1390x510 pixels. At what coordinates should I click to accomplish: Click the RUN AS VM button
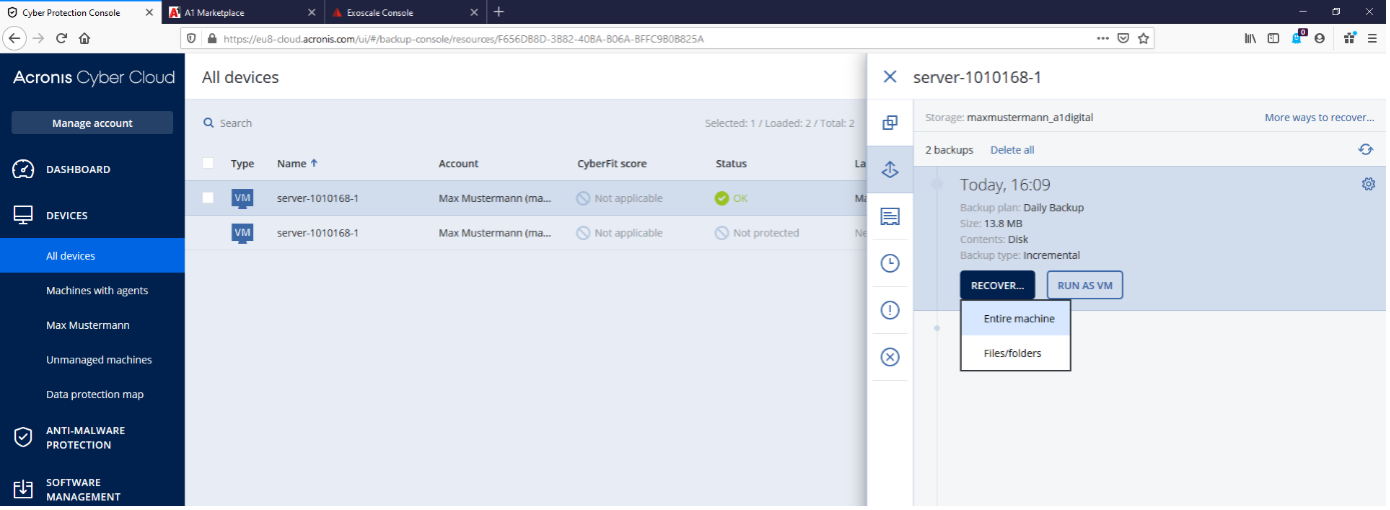point(1085,285)
